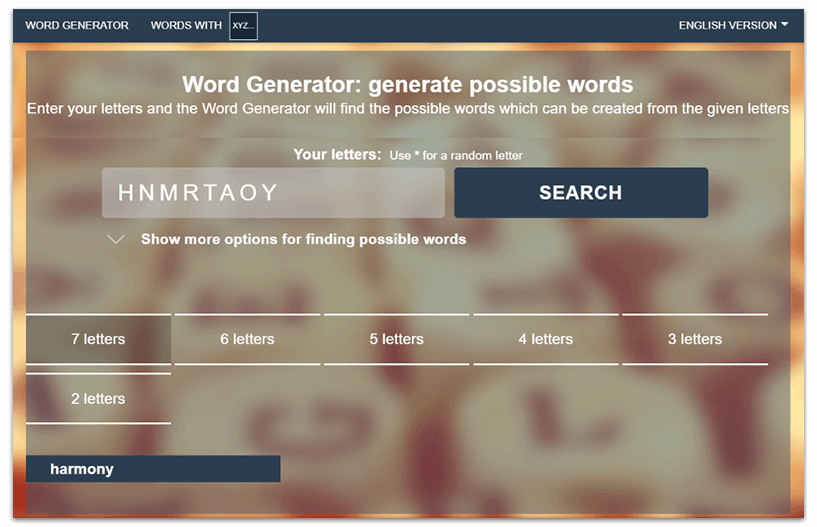Open the Word Generator nav link
The image size is (817, 527).
pyautogui.click(x=77, y=25)
